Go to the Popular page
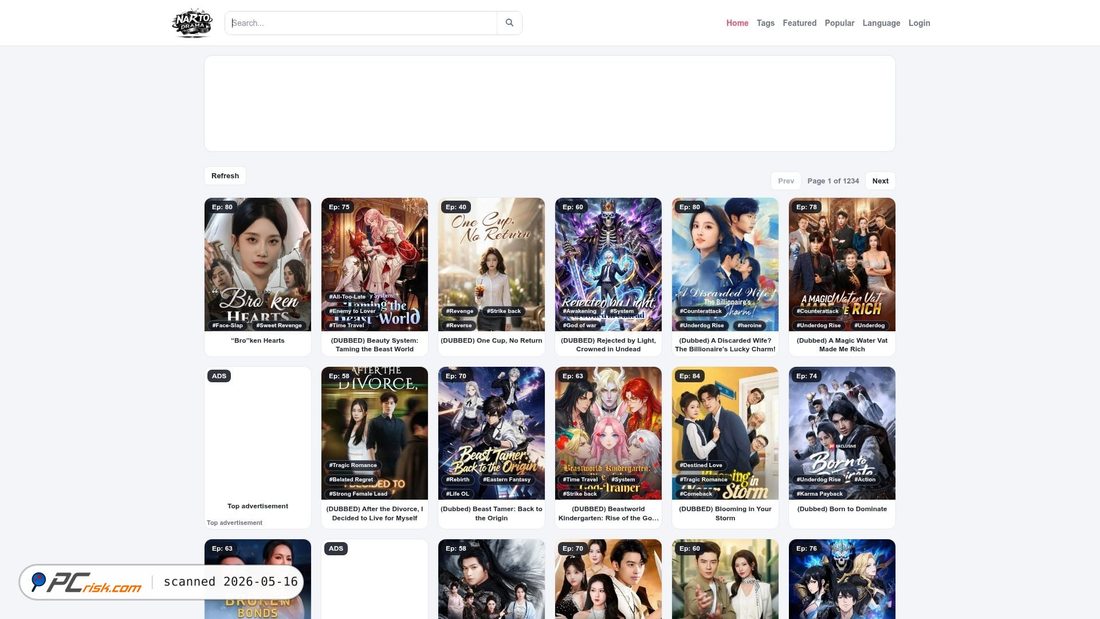Screen dimensions: 1100x619 [x=839, y=23]
